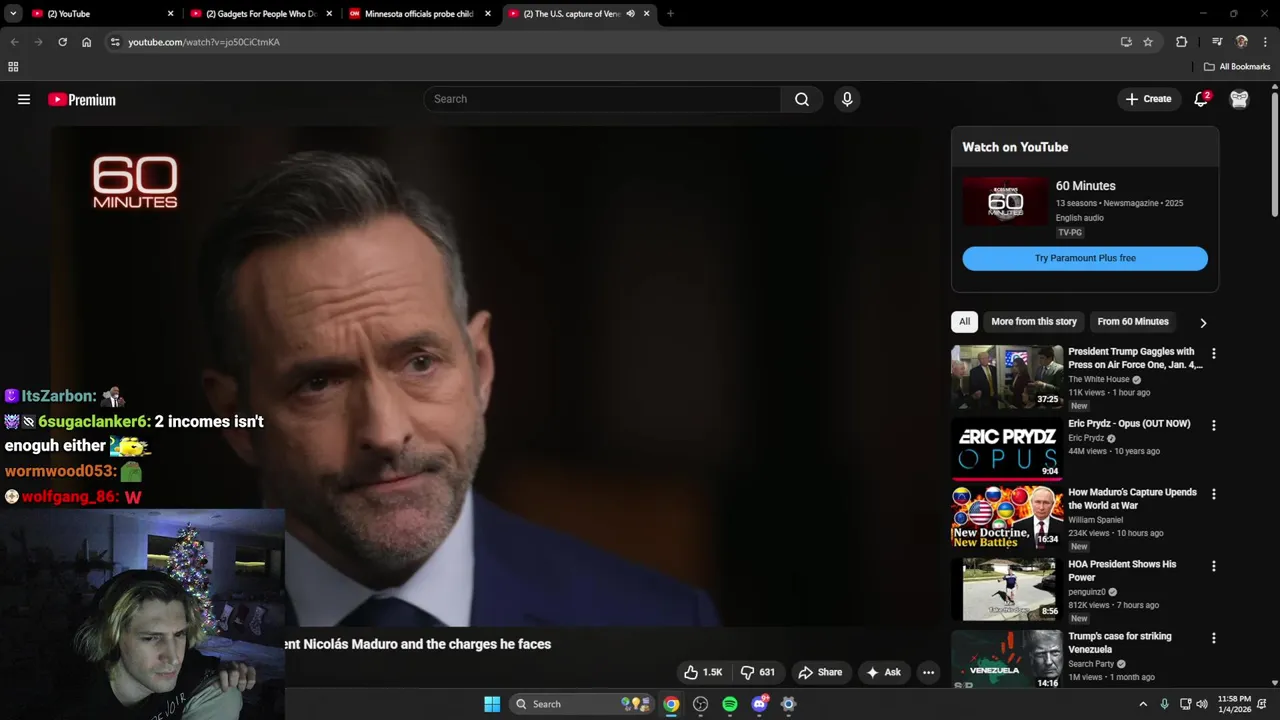The width and height of the screenshot is (1280, 720).
Task: Open the volume icon in system tray
Action: (x=1204, y=704)
